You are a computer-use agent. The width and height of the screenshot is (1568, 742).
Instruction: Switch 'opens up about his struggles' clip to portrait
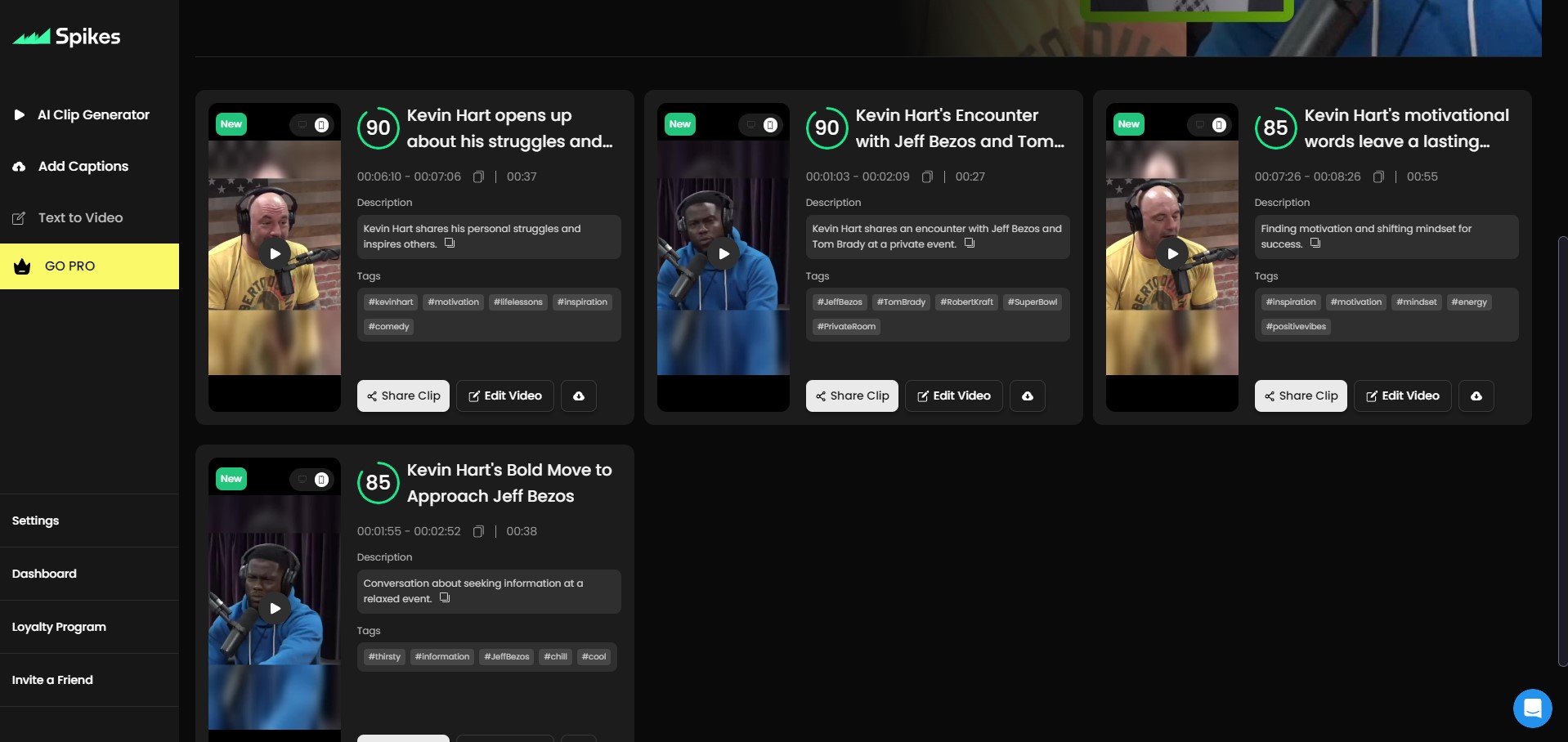[322, 125]
